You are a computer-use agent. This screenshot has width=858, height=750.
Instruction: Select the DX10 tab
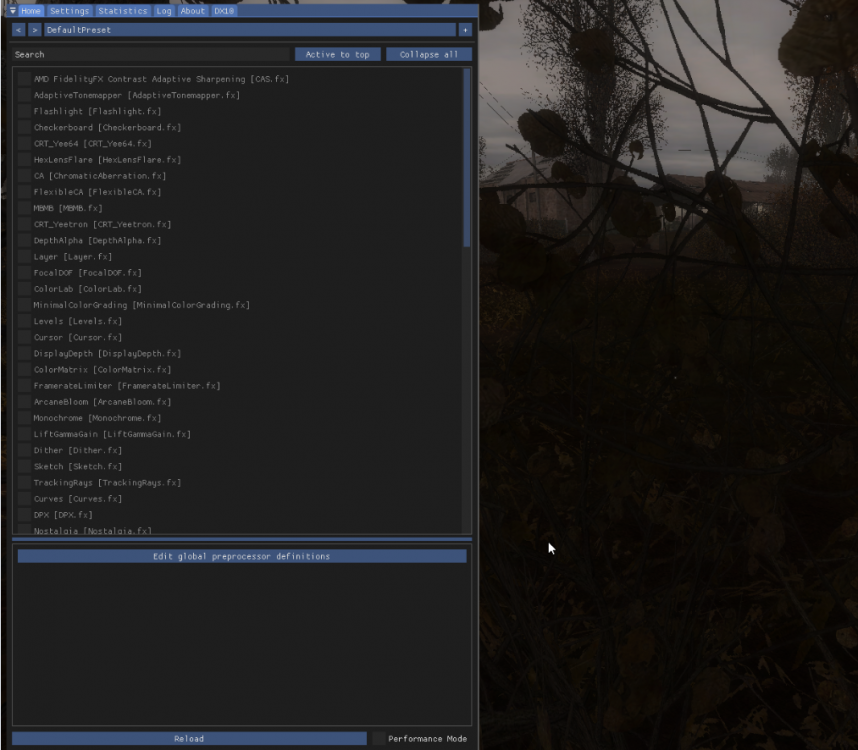point(224,11)
